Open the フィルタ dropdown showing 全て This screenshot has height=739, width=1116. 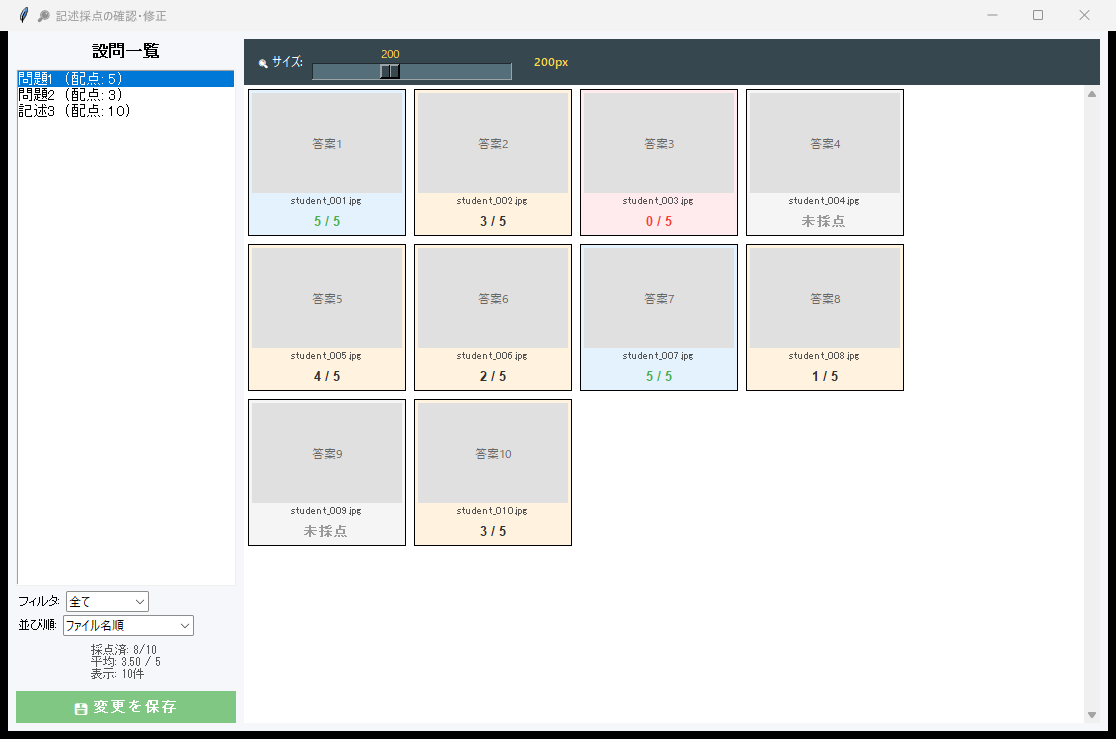107,601
